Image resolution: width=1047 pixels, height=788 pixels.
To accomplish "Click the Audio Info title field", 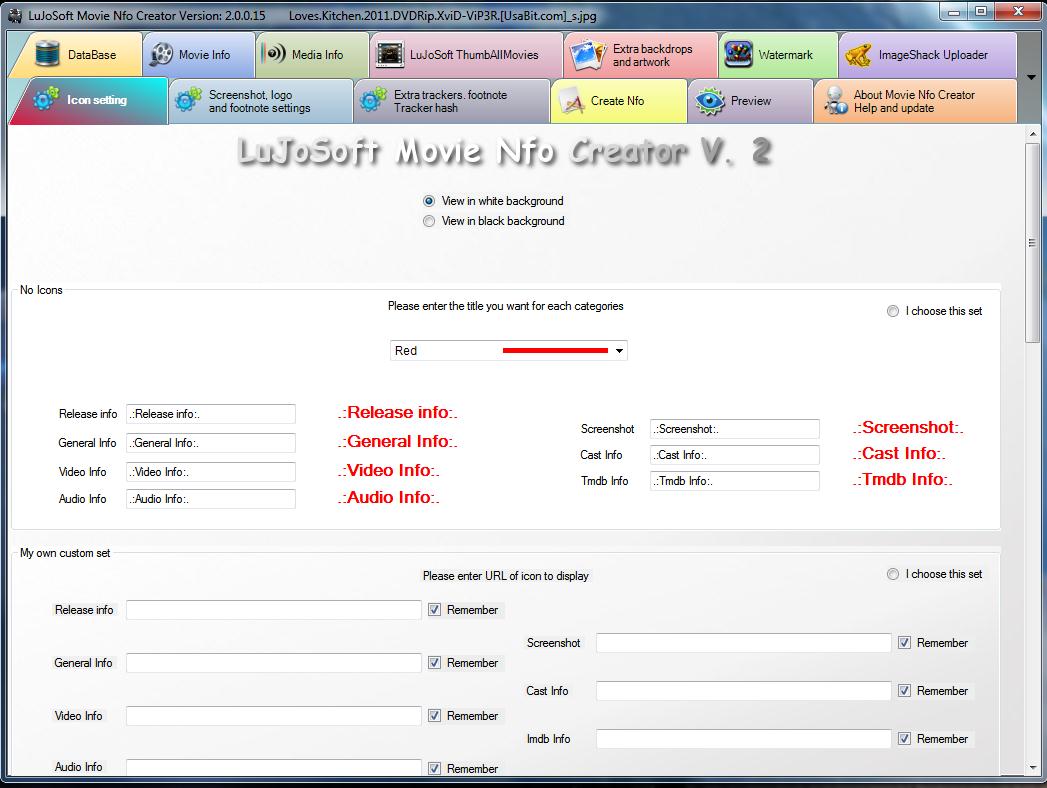I will tap(210, 499).
